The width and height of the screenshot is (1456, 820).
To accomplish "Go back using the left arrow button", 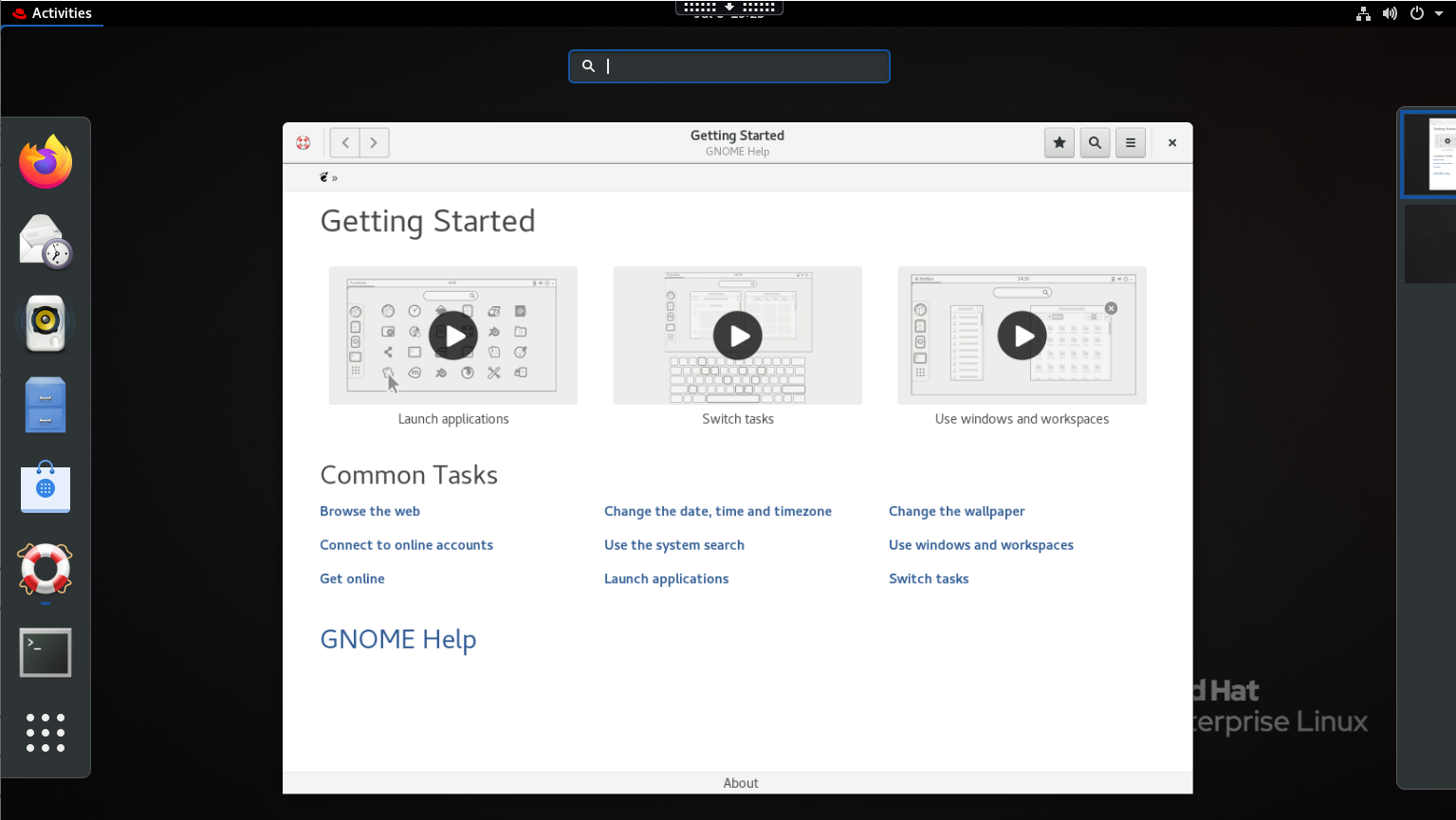I will [x=345, y=142].
